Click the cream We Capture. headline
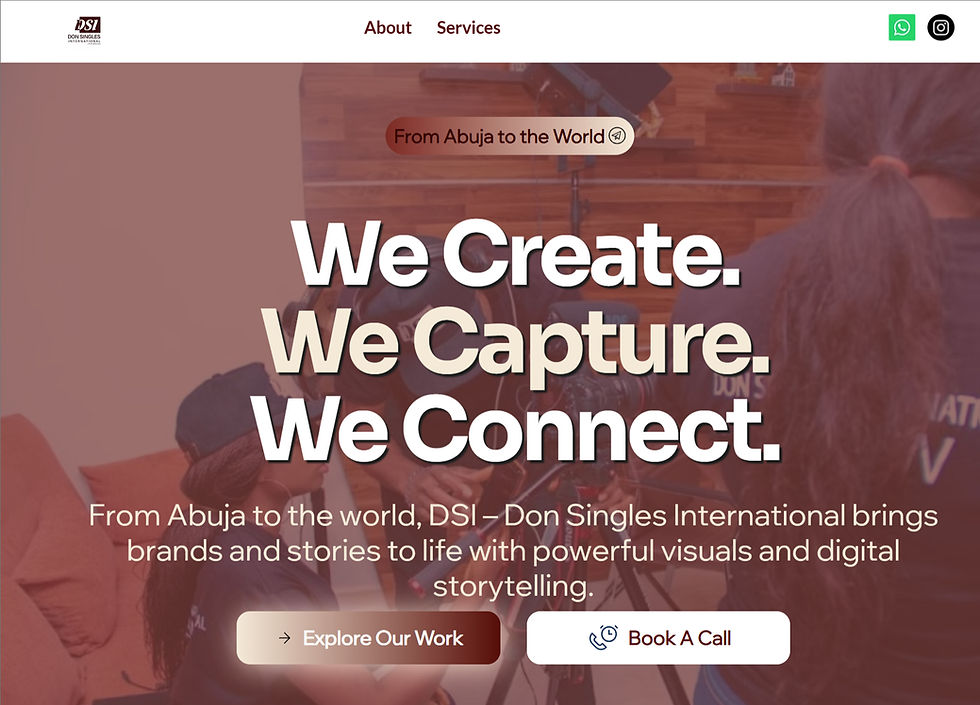 tap(516, 343)
